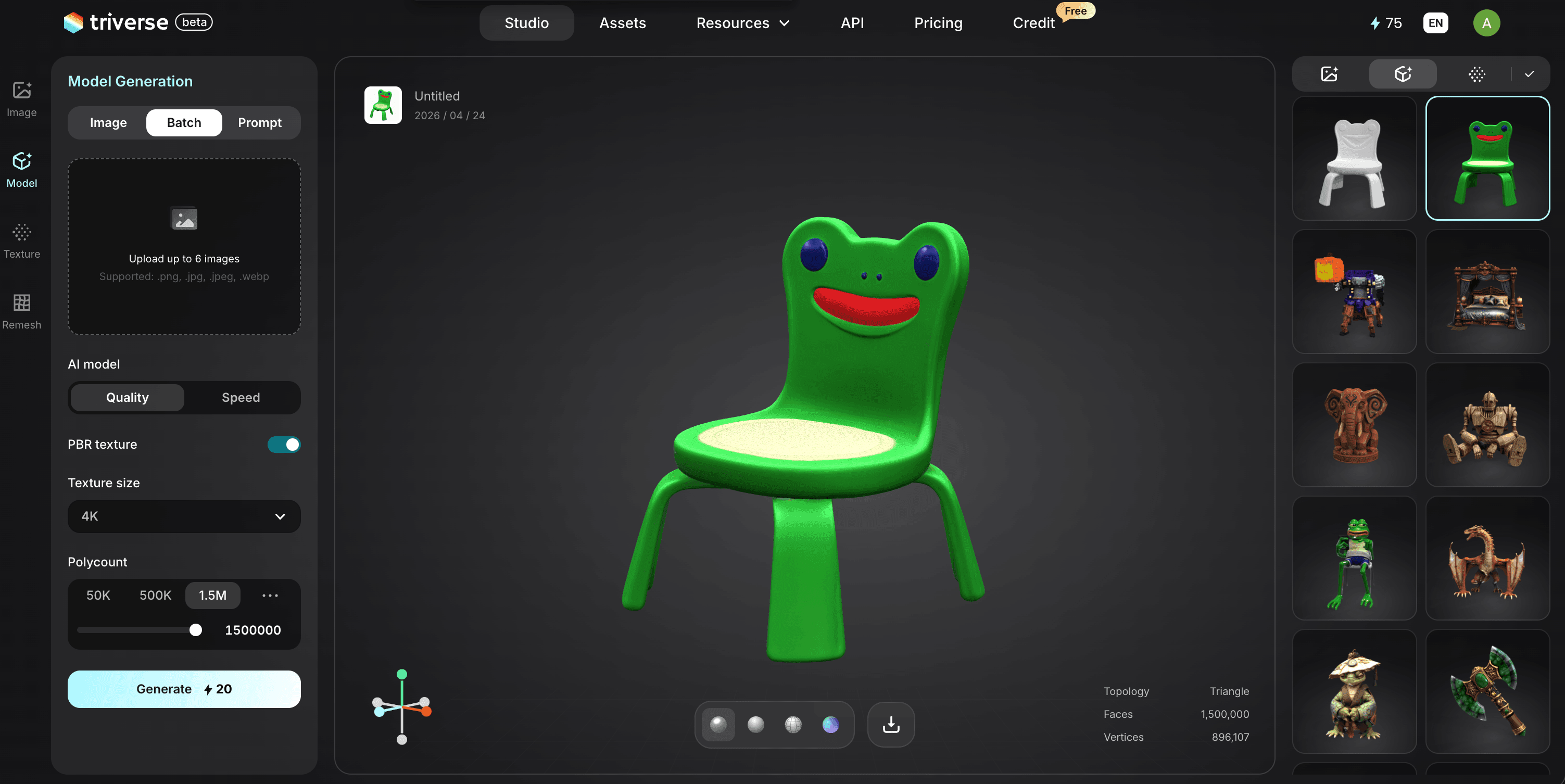Image resolution: width=1565 pixels, height=784 pixels.
Task: Switch to the Prompt generation tab
Action: coord(259,123)
